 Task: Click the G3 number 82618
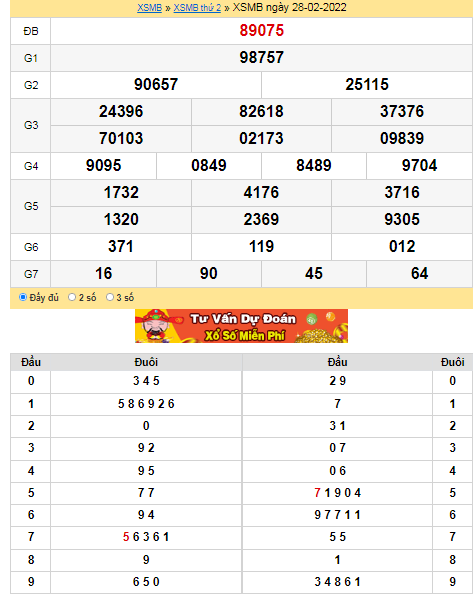click(x=261, y=111)
